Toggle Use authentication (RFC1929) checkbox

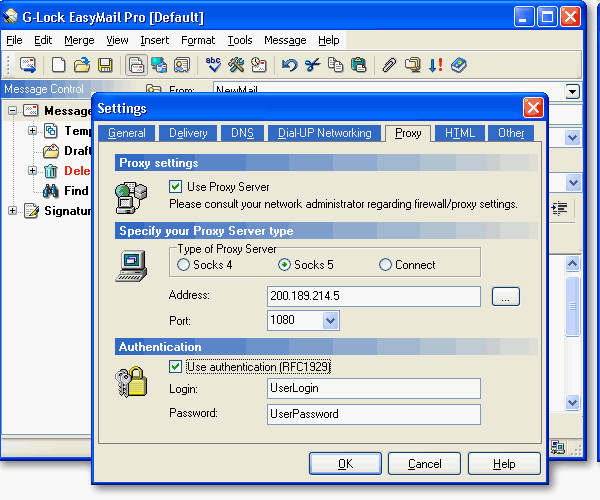(175, 366)
